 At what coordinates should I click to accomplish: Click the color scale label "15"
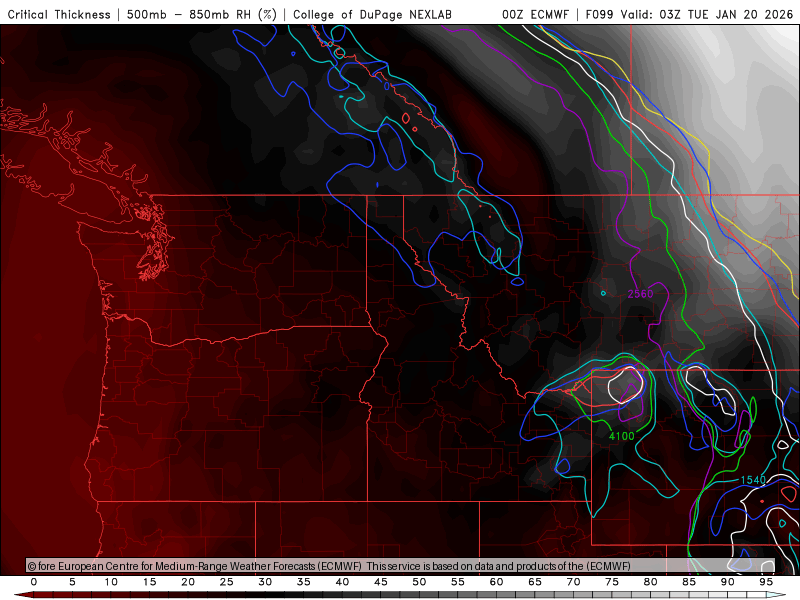click(x=149, y=582)
